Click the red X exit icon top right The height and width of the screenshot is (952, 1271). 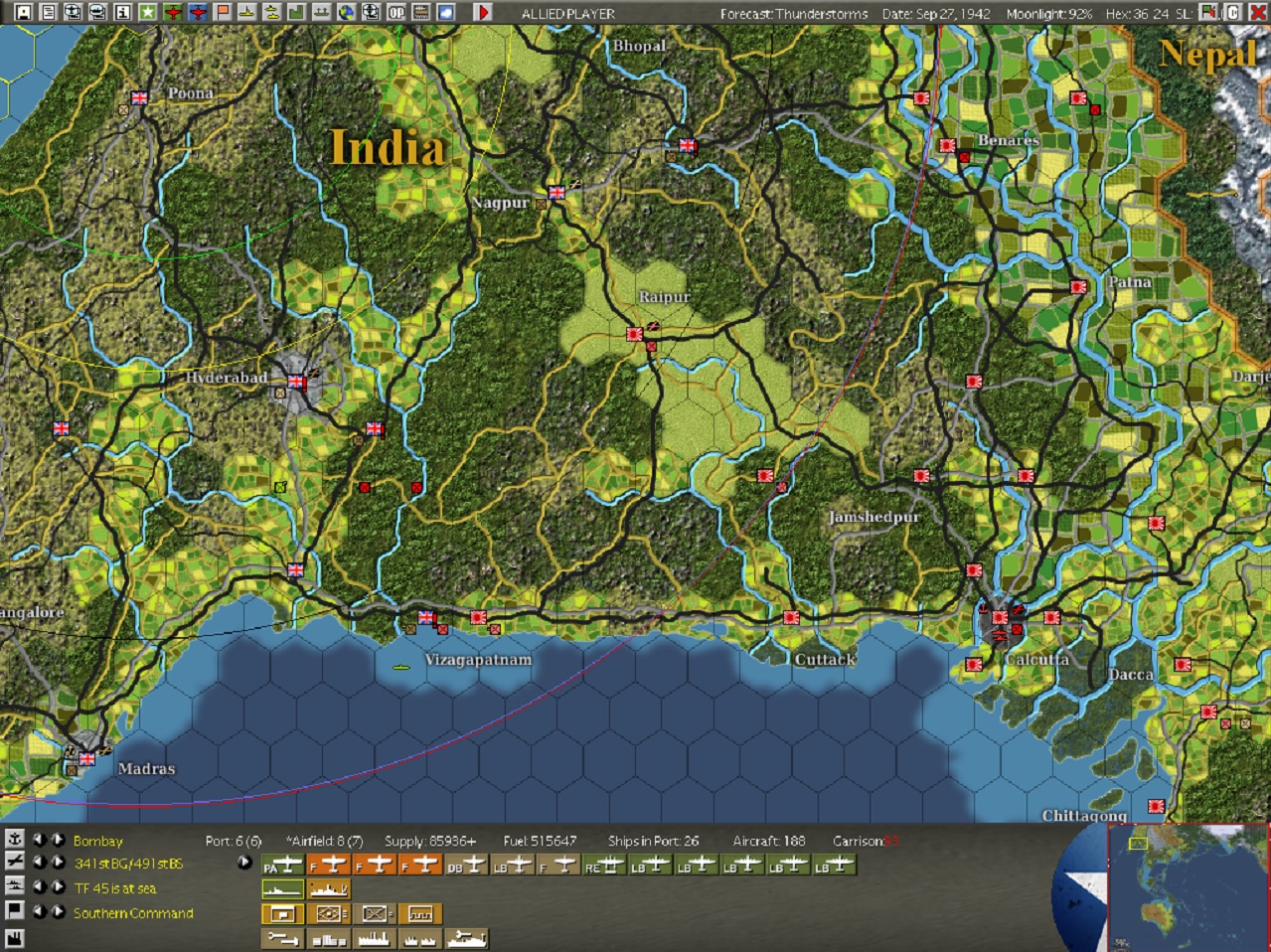(x=1257, y=12)
